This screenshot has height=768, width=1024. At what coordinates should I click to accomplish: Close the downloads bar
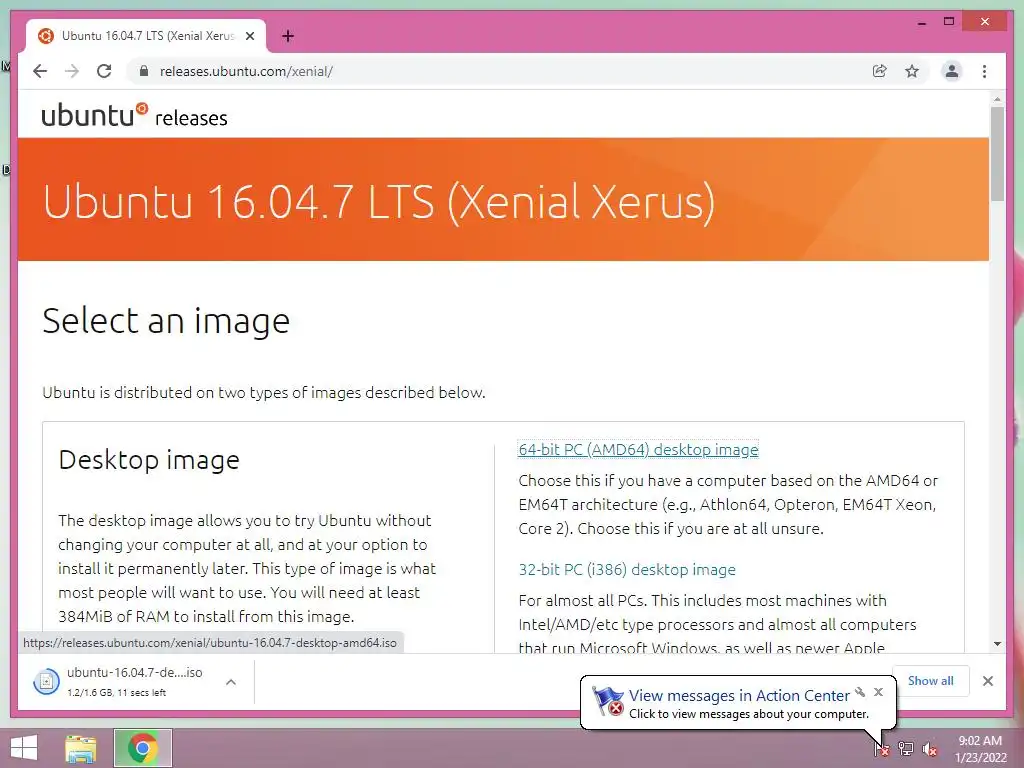[988, 681]
